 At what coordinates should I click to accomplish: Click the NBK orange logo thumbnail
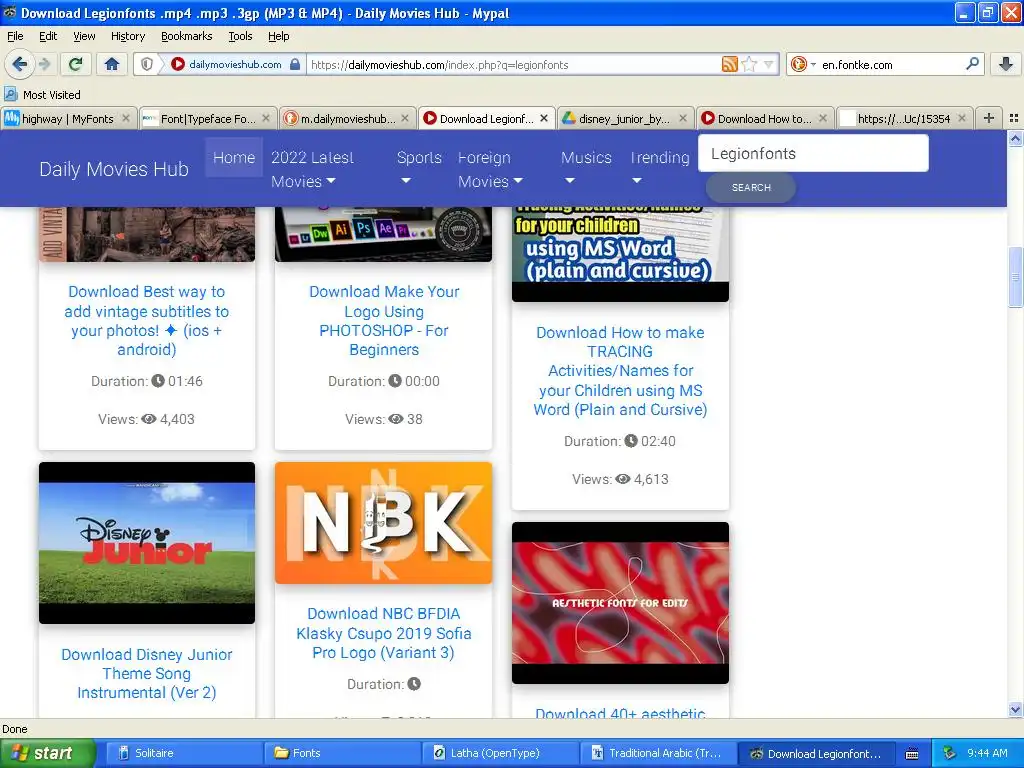(383, 523)
